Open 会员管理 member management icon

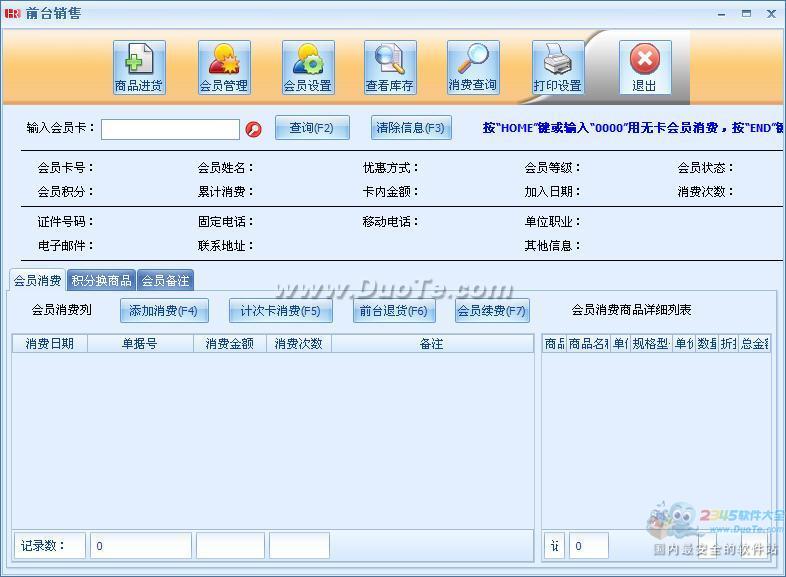coord(224,66)
